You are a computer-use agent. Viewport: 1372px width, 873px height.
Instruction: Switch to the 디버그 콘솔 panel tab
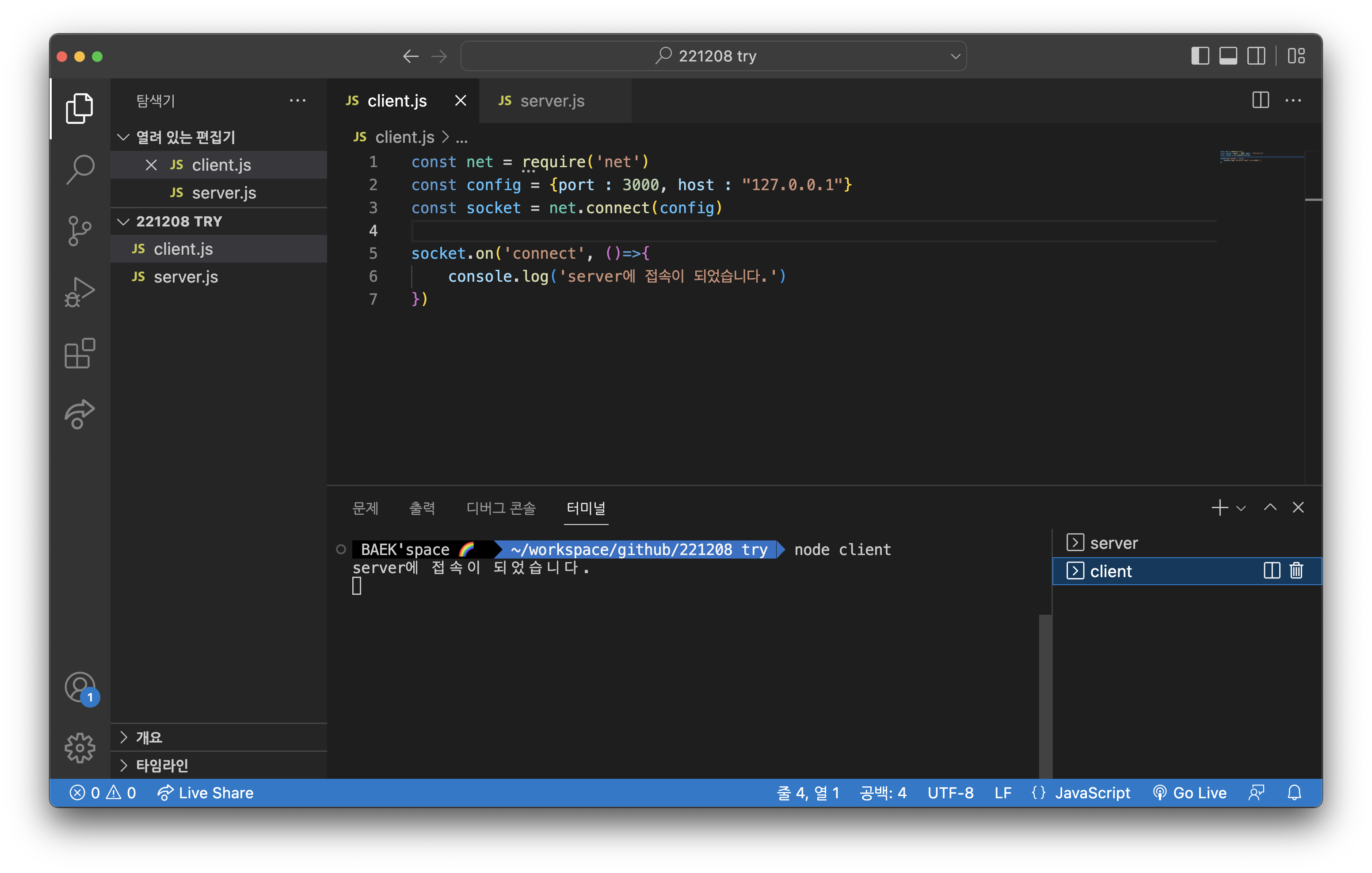(501, 508)
